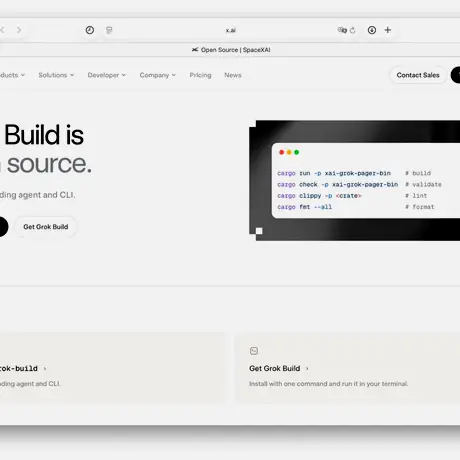
Task: Click the arrow next to grok-build card title
Action: 45,369
